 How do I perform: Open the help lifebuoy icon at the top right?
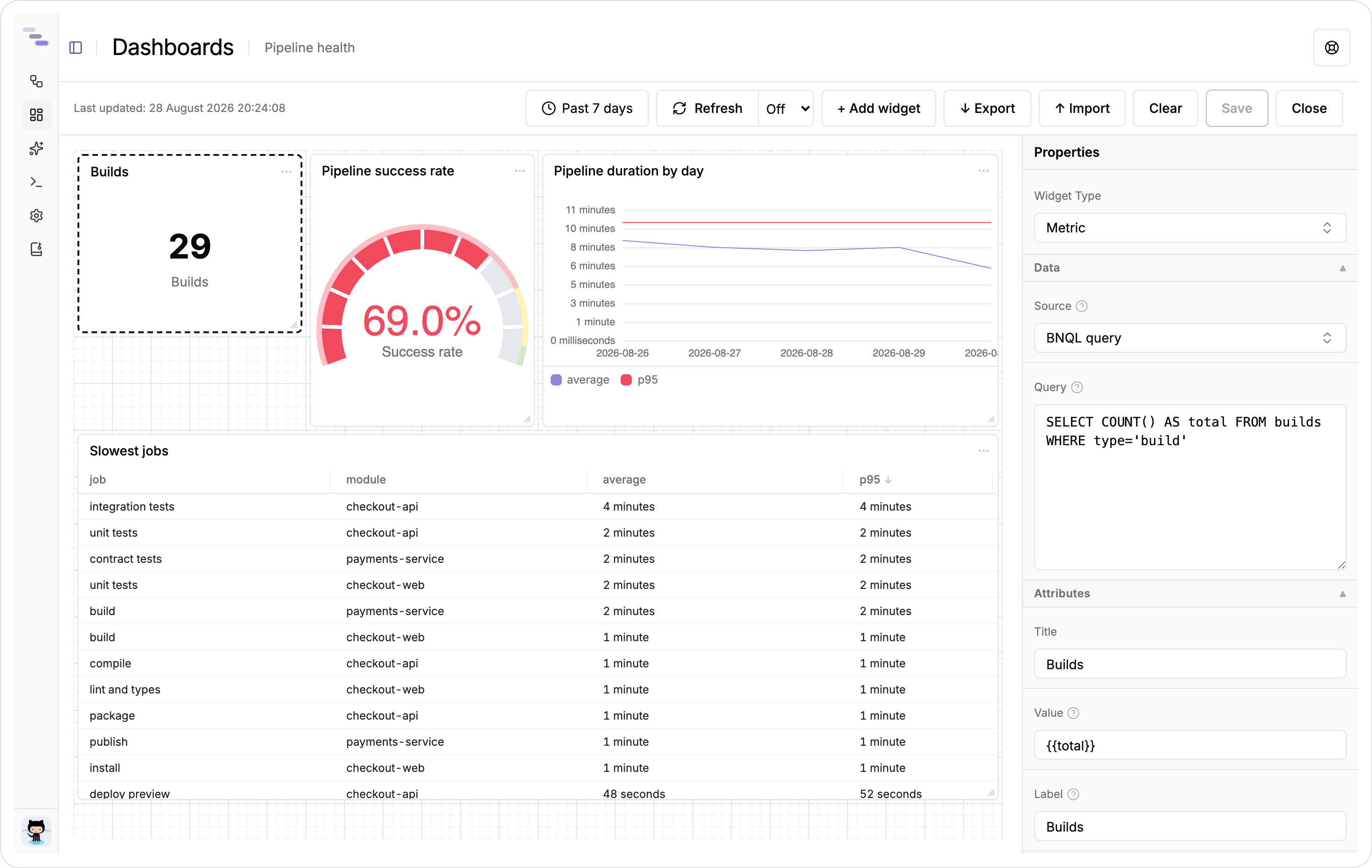coord(1331,47)
